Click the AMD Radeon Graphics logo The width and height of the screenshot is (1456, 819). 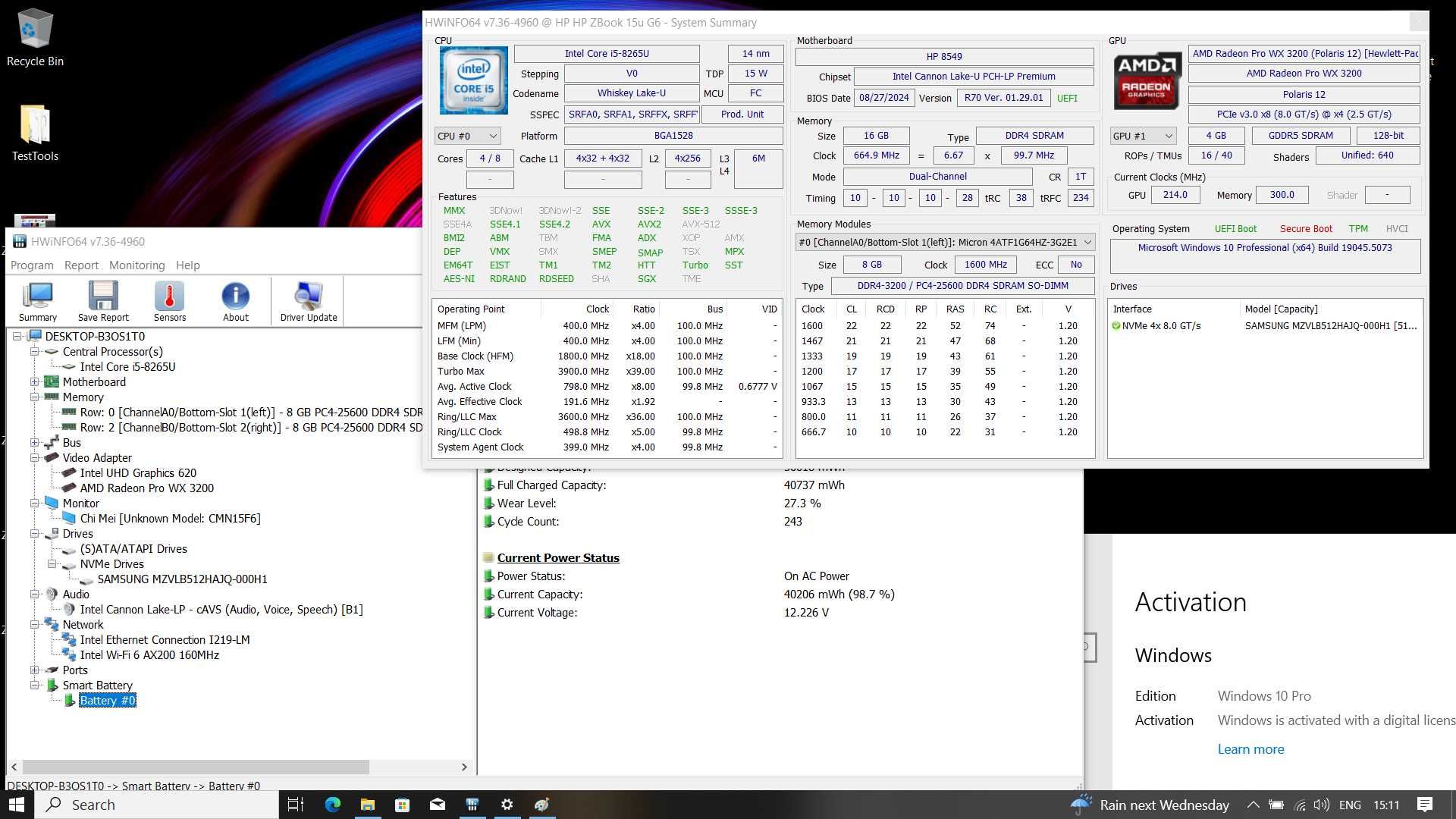(x=1147, y=80)
